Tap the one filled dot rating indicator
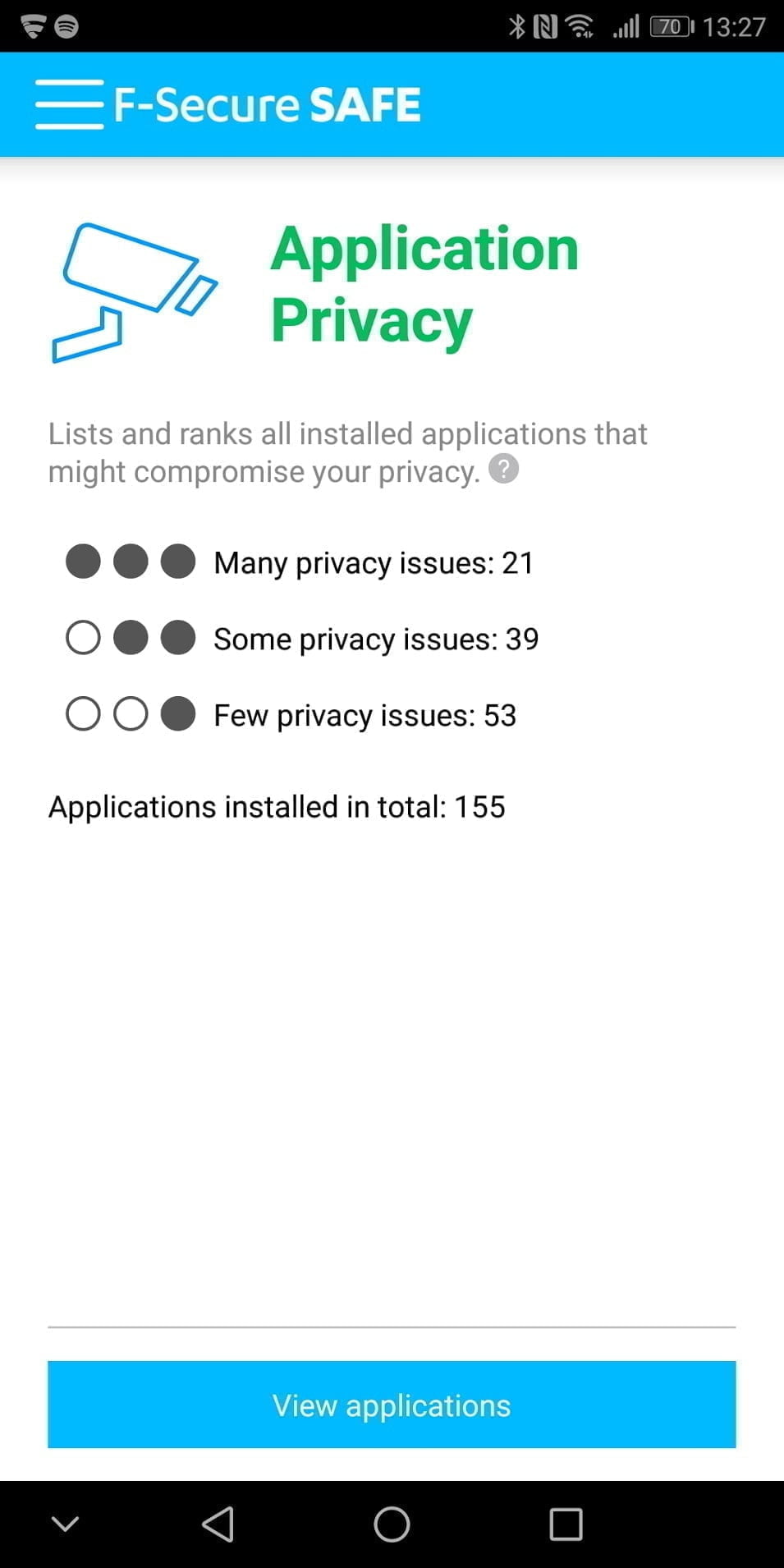 (131, 714)
